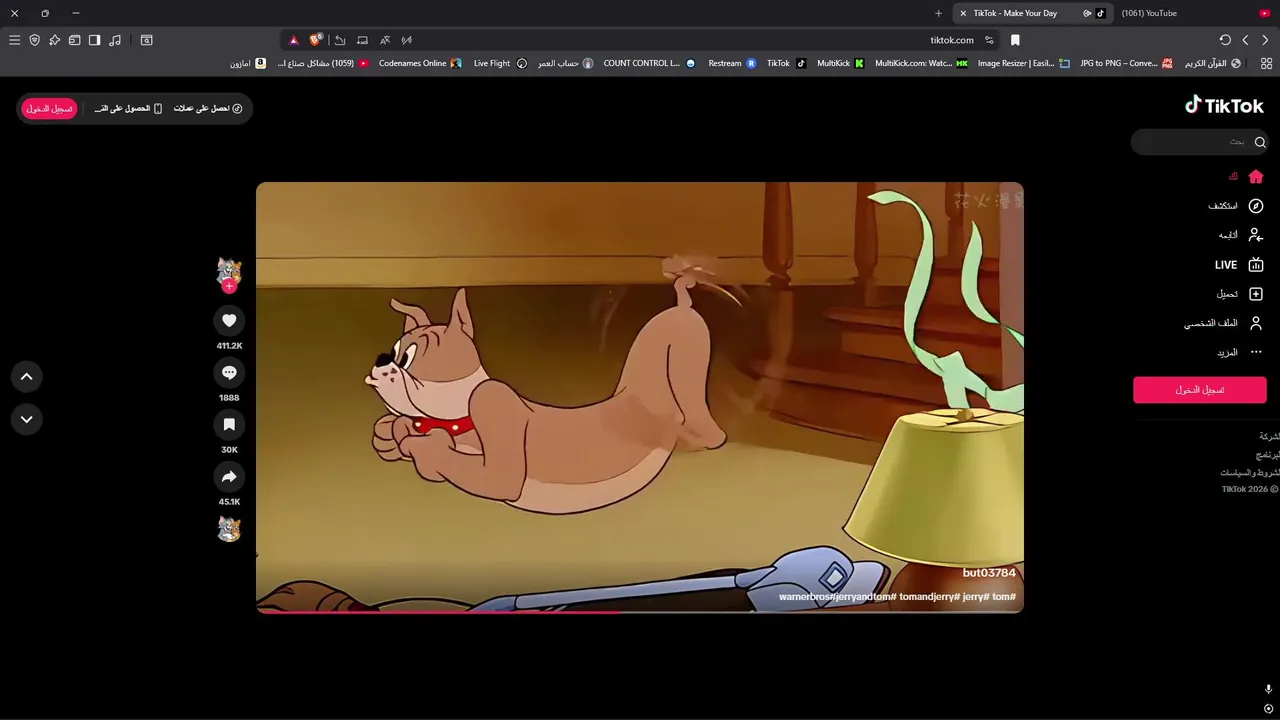Screen dimensions: 1280x720
Task: Open a new tab with the plus button
Action: click(938, 13)
